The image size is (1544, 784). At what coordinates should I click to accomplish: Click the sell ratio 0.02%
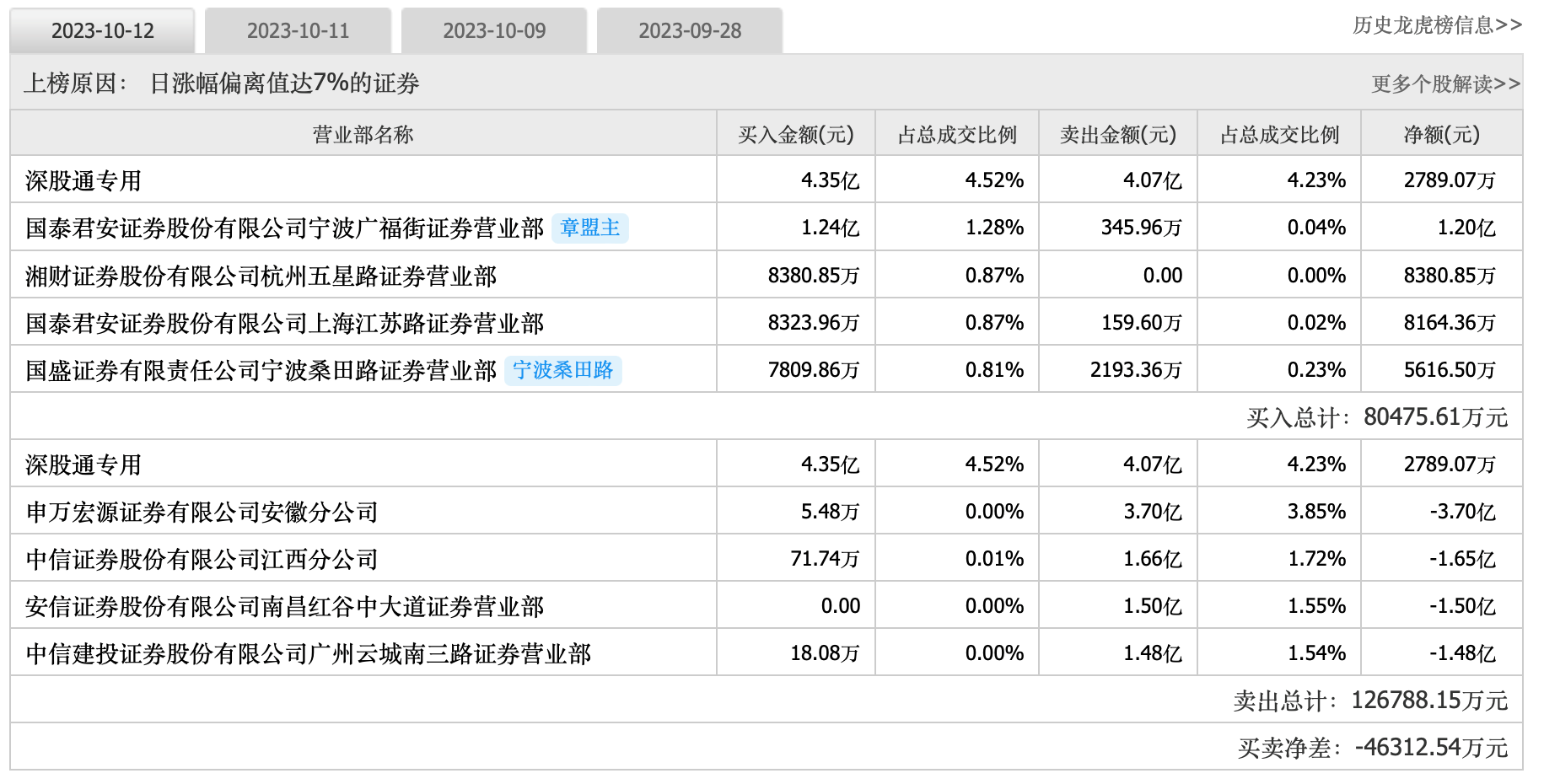pyautogui.click(x=1317, y=323)
